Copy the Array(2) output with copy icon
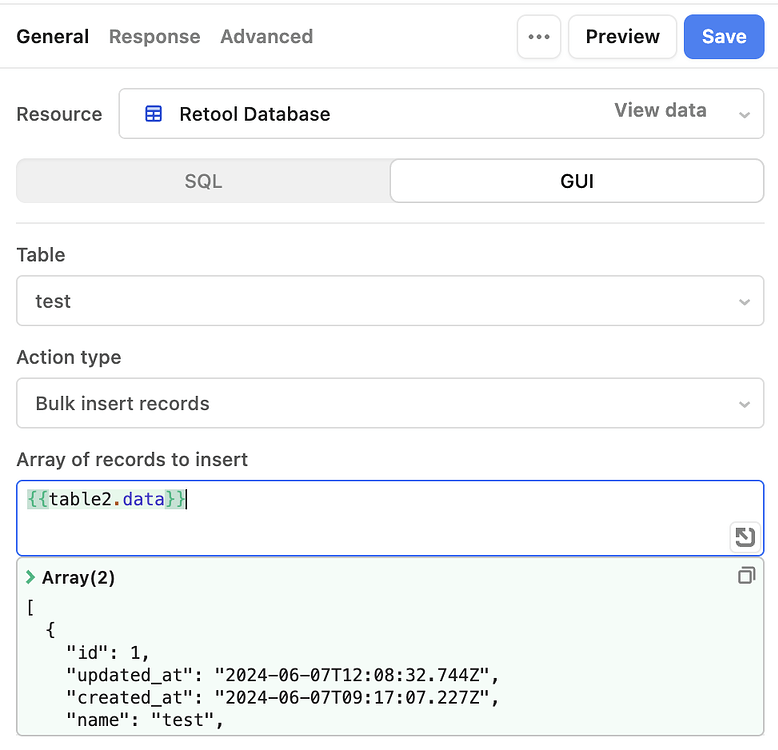 (x=746, y=575)
